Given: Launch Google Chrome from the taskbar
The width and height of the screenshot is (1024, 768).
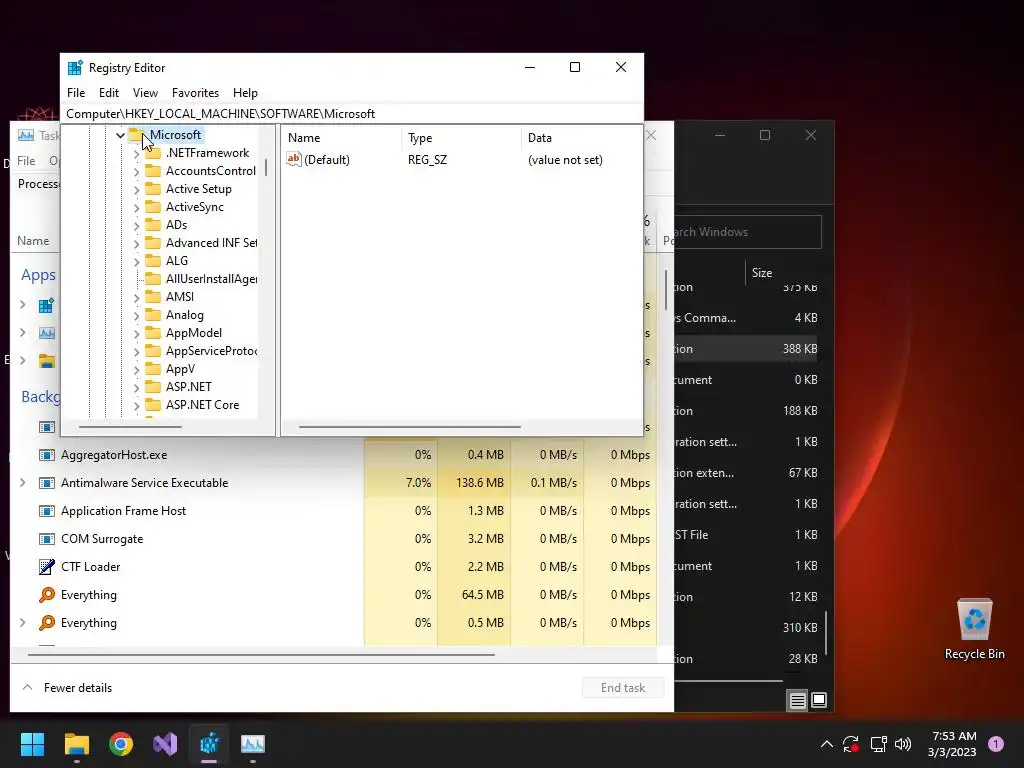Looking at the screenshot, I should point(121,744).
